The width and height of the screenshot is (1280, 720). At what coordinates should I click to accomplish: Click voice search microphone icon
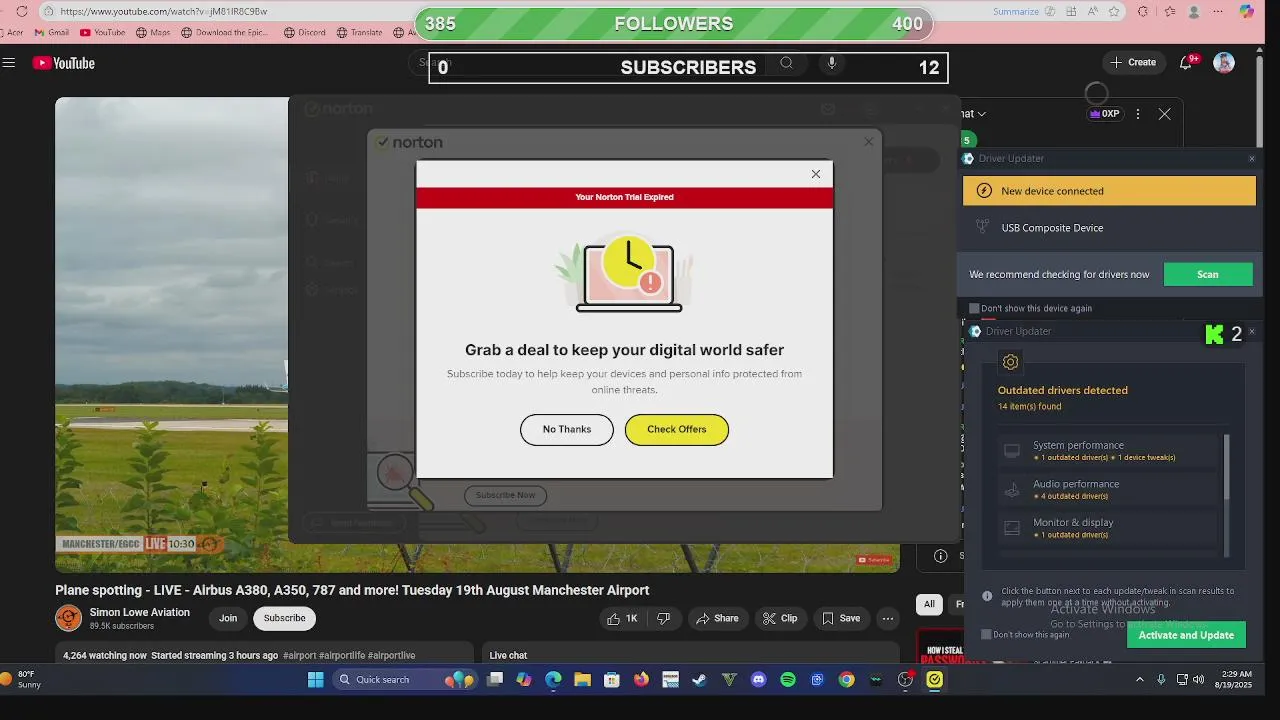831,63
